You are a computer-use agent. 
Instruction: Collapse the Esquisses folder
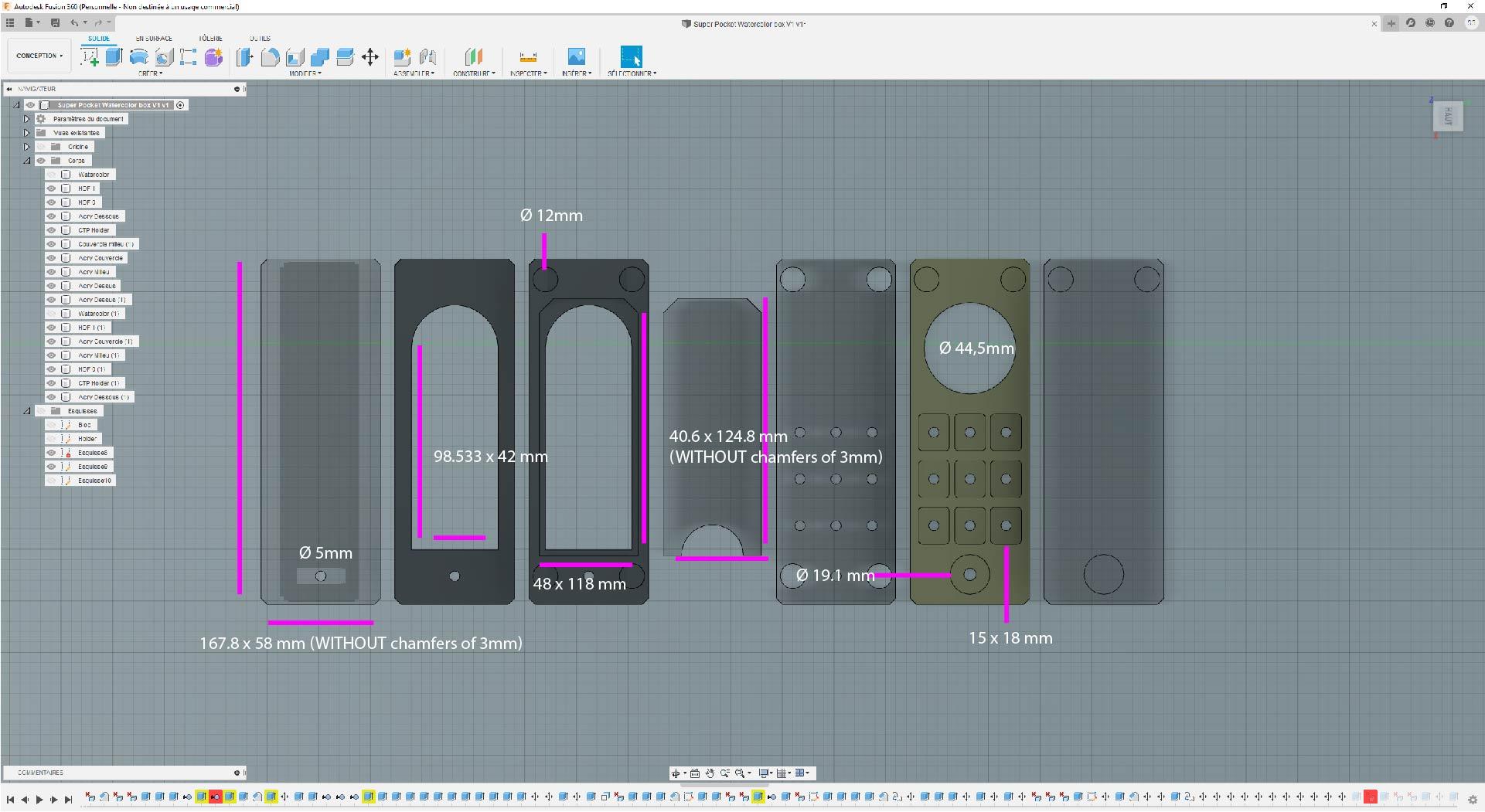click(26, 411)
